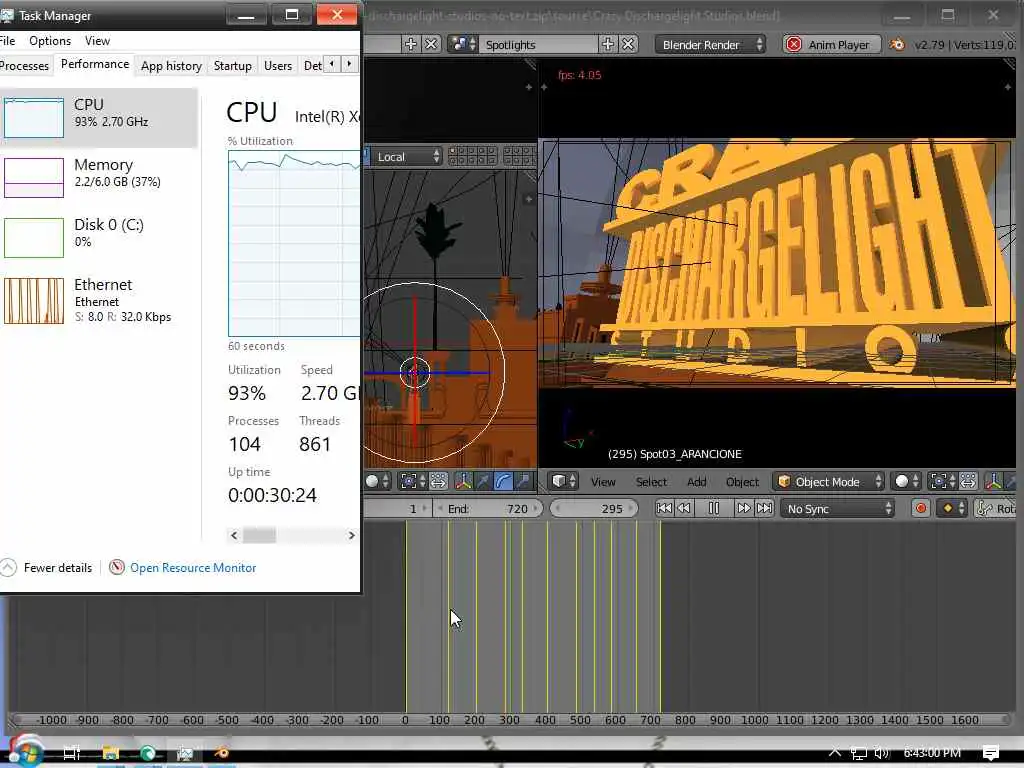Click the current frame 295 field

(594, 509)
